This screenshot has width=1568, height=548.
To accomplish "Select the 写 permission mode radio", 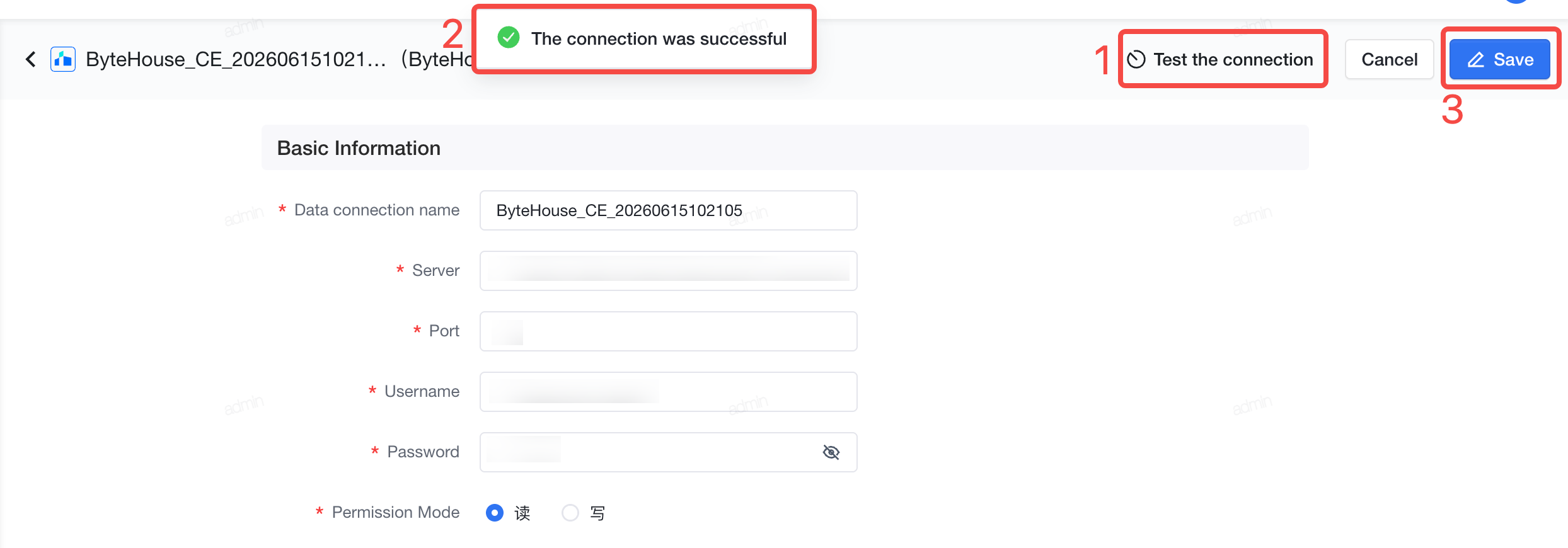I will [x=570, y=513].
